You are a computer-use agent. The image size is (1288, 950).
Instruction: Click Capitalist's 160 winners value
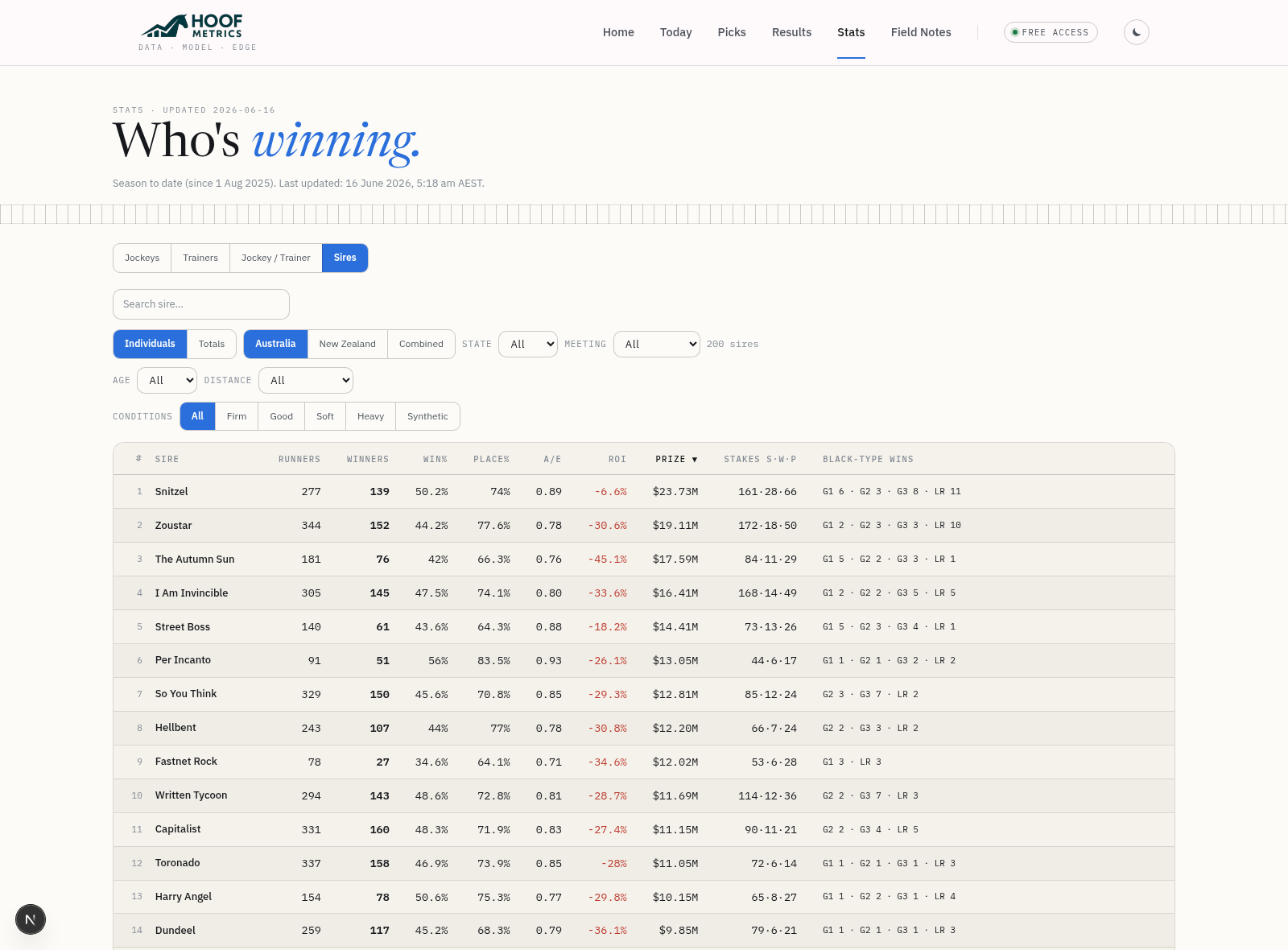point(380,830)
